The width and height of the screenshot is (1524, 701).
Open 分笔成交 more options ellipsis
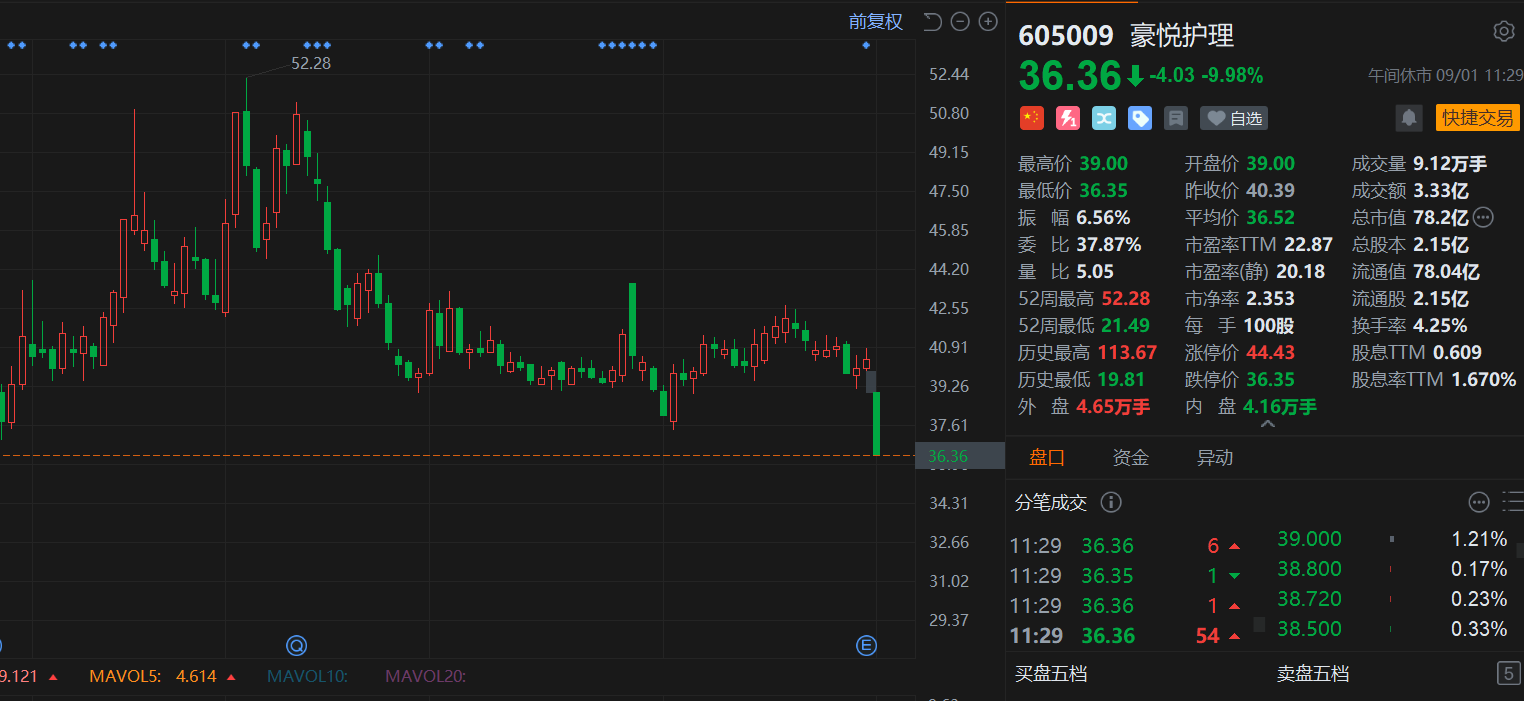(x=1479, y=502)
